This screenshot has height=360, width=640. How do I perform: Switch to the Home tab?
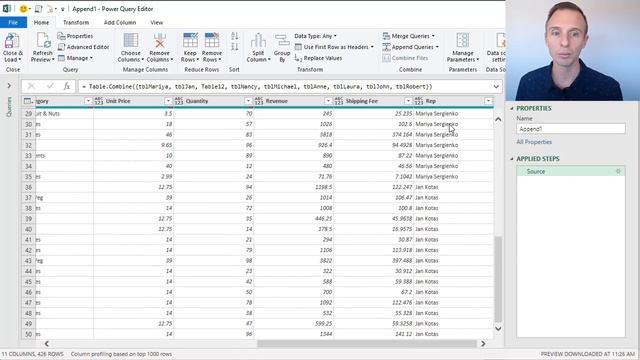[x=41, y=22]
